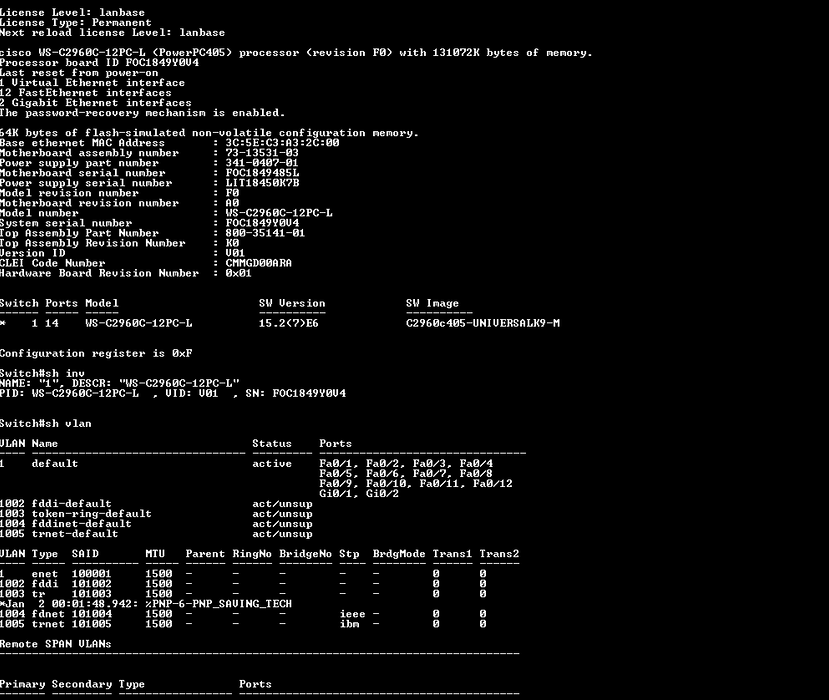Click 'SN: FOC1849Y0V4' in the inventory line

point(296,393)
